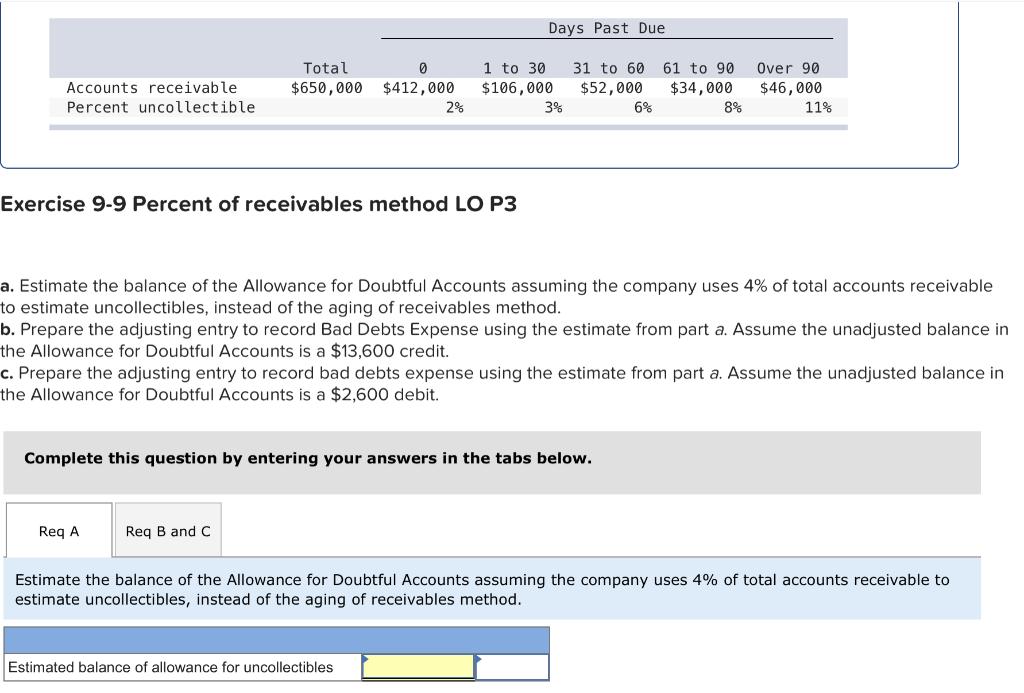
Task: Select the 2% percent uncollectible cell
Action: (x=459, y=107)
